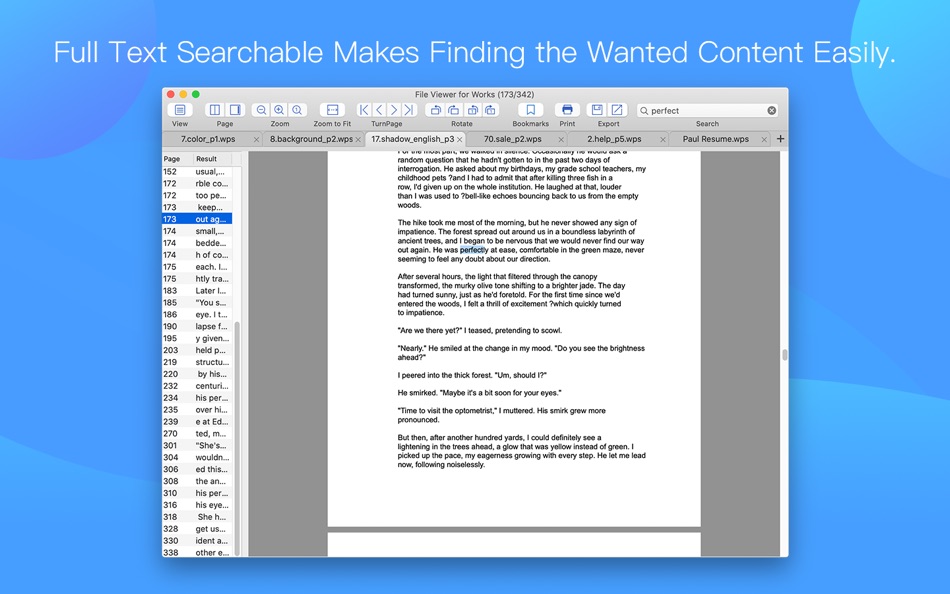Jump to the last page icon

pos(409,110)
